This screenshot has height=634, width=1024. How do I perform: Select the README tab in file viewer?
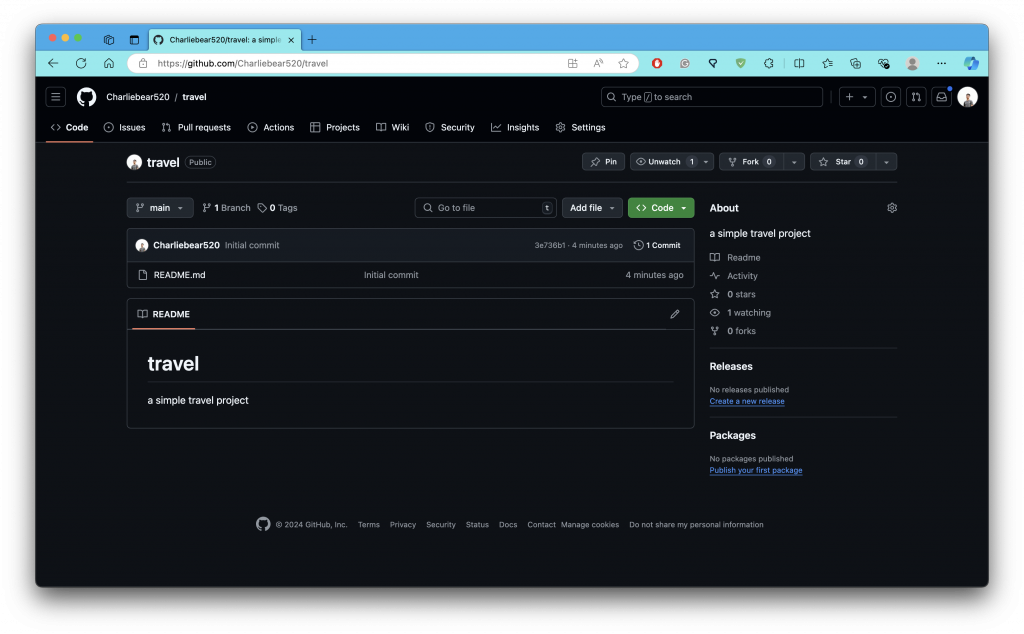(163, 314)
